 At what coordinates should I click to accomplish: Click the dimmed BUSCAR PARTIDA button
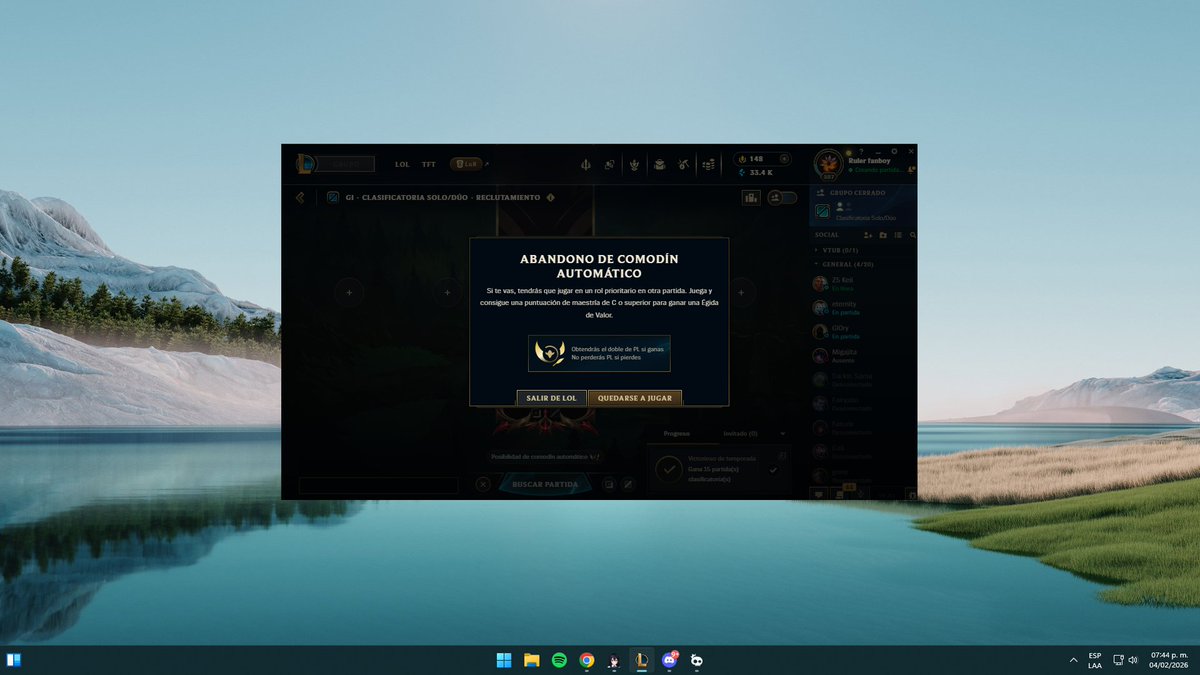(545, 484)
